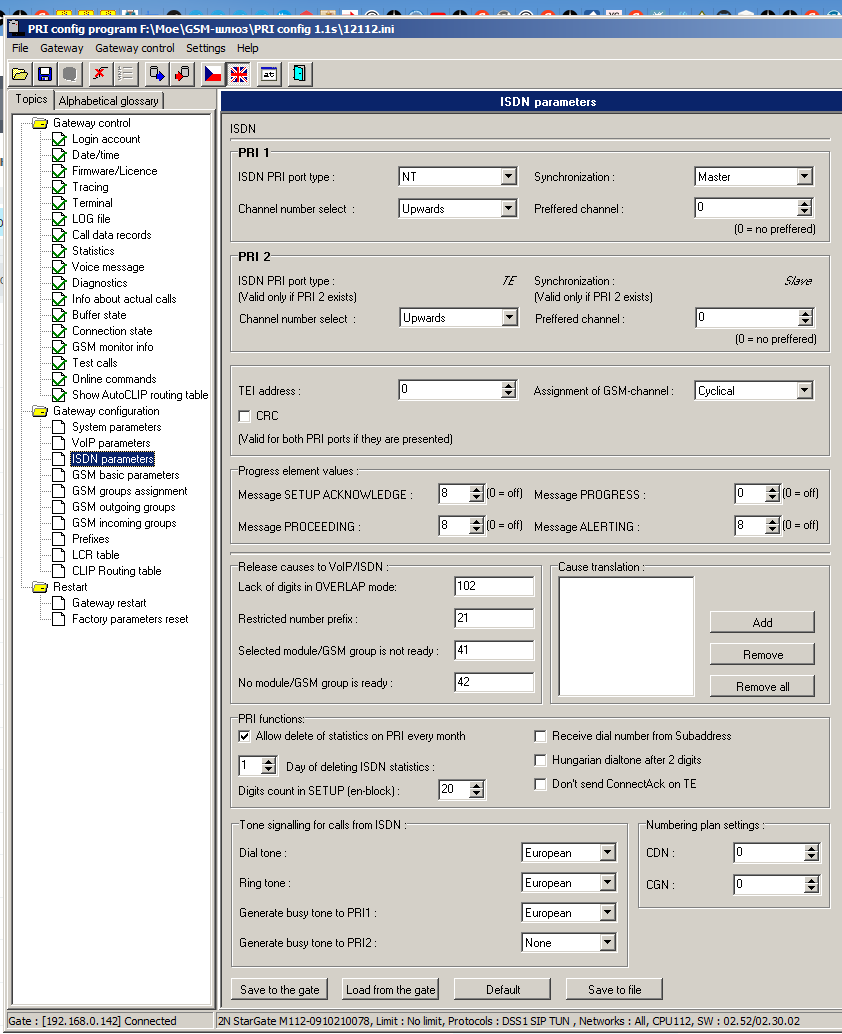Click the Exit door toolbar icon

[x=299, y=74]
